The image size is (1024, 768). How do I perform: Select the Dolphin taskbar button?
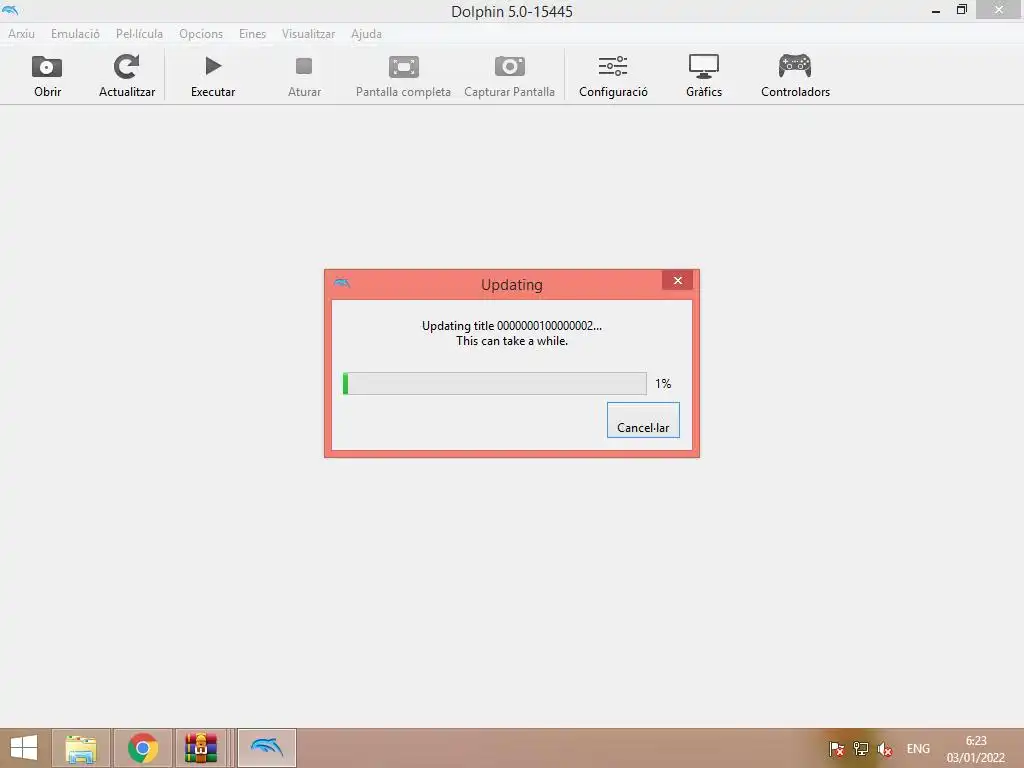[266, 748]
